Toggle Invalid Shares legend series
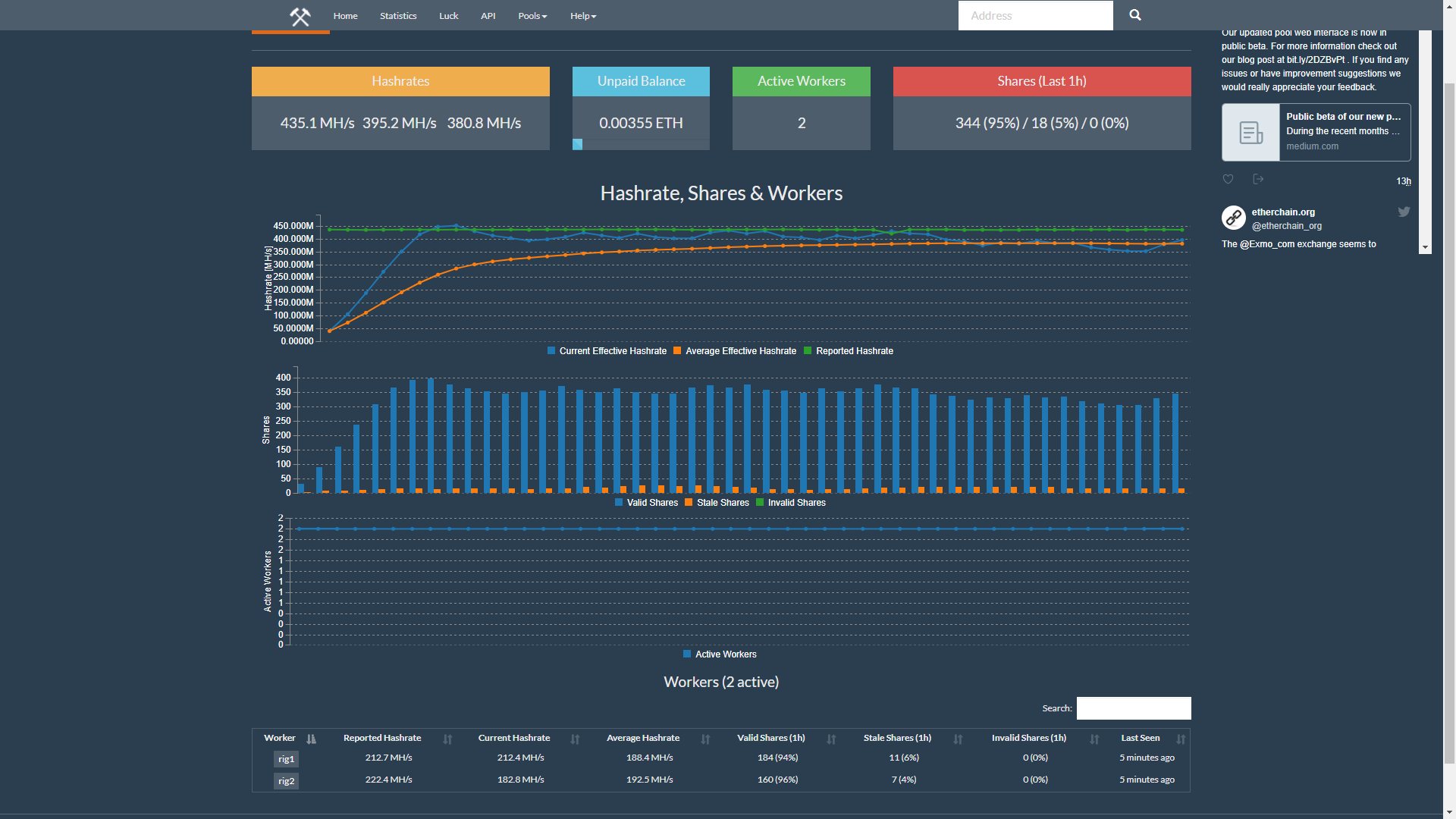 pyautogui.click(x=791, y=503)
